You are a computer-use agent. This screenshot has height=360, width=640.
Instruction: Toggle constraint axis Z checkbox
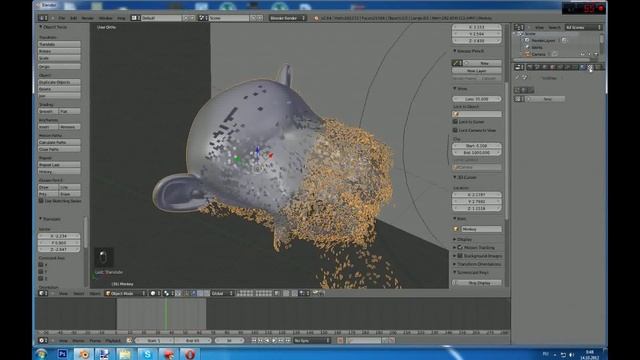[x=41, y=278]
